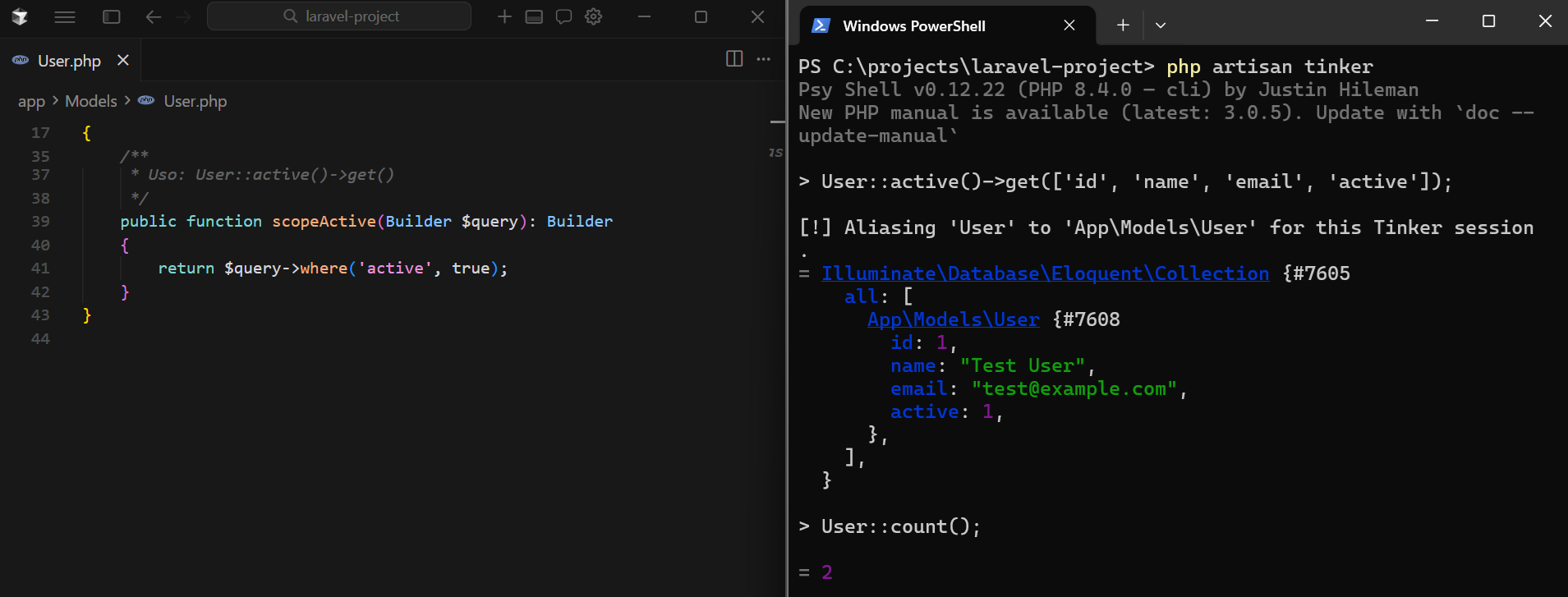Open the laravel-project search box
Image resolution: width=1568 pixels, height=597 pixels.
coord(339,16)
